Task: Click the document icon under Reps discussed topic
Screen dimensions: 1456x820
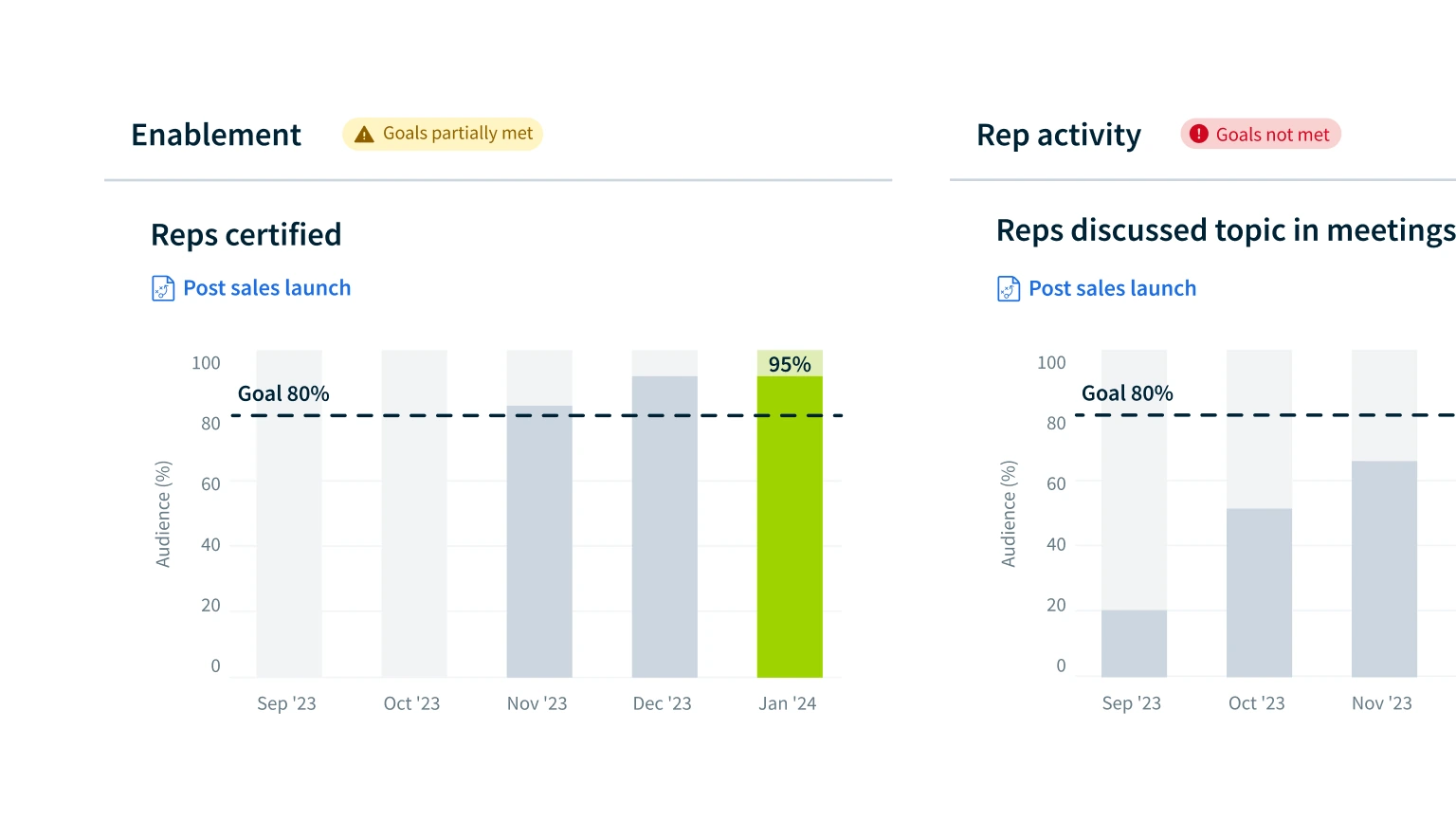Action: (x=1009, y=288)
